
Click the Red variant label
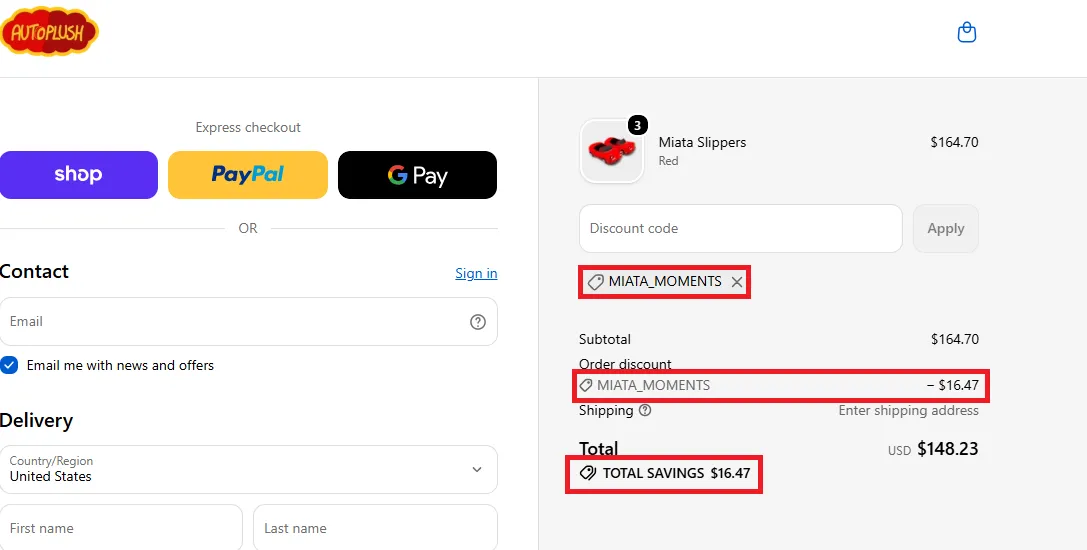(x=668, y=161)
